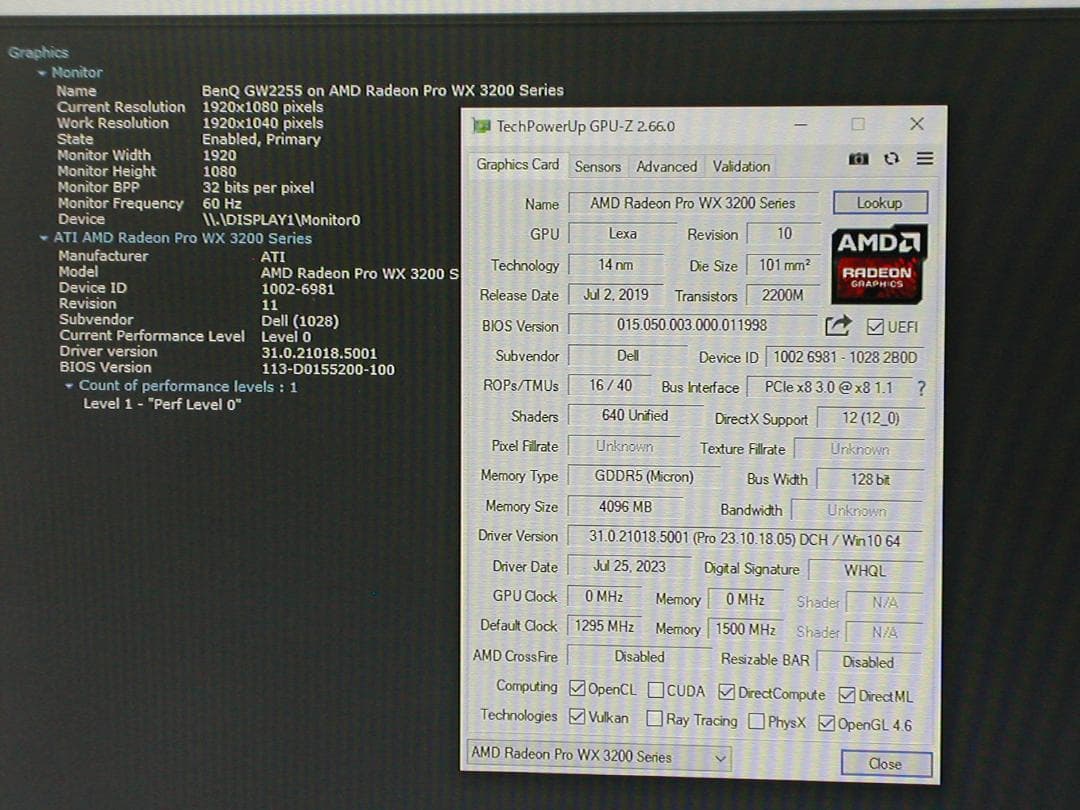Click the Die Size field 101 mm²
The height and width of the screenshot is (810, 1080).
coord(784,265)
